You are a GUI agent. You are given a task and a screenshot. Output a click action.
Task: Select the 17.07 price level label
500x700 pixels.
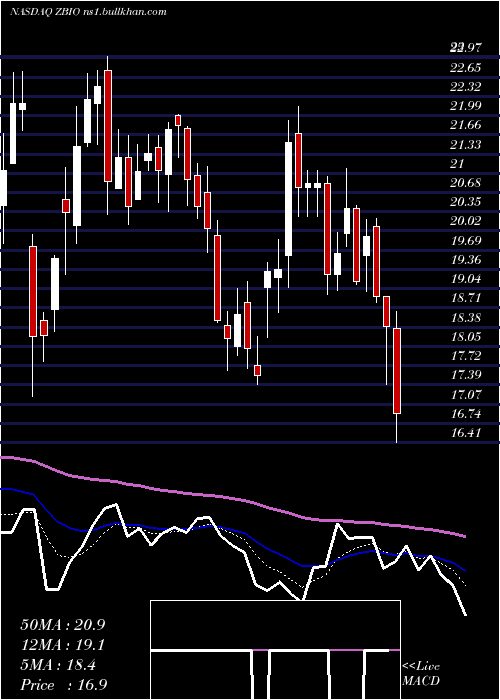point(466,395)
